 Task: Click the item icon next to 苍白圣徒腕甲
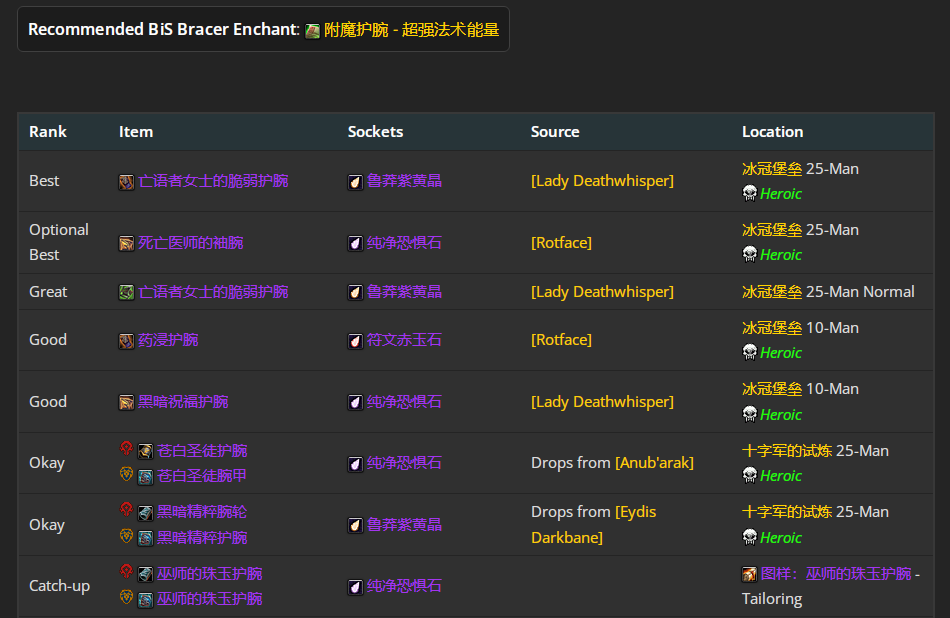point(145,477)
